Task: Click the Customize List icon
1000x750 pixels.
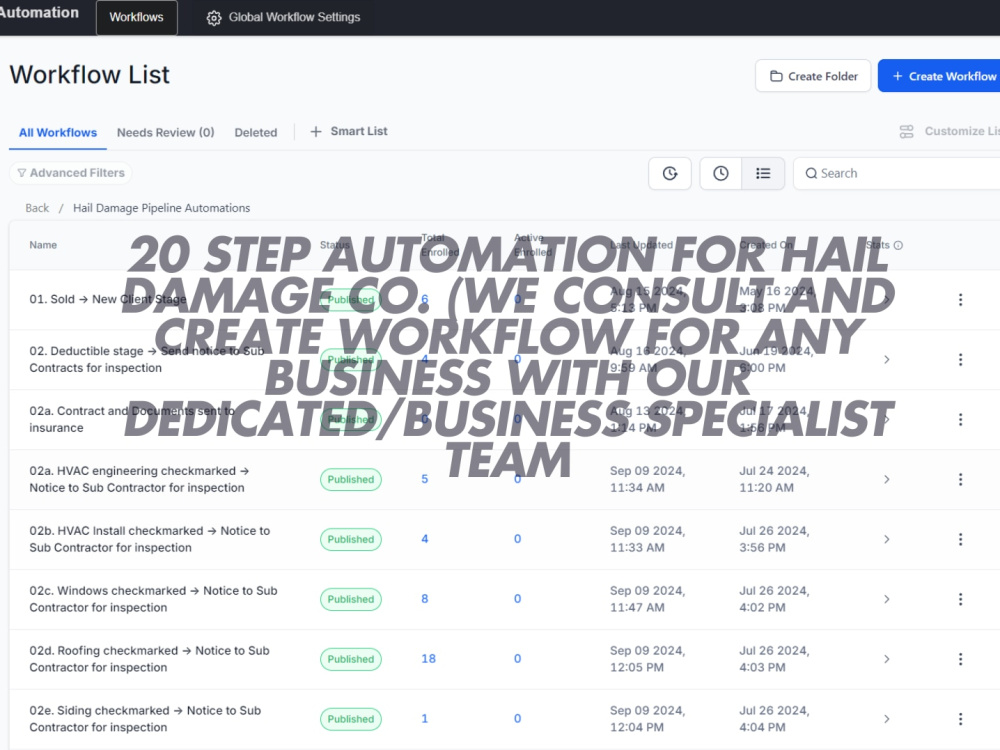Action: click(906, 131)
